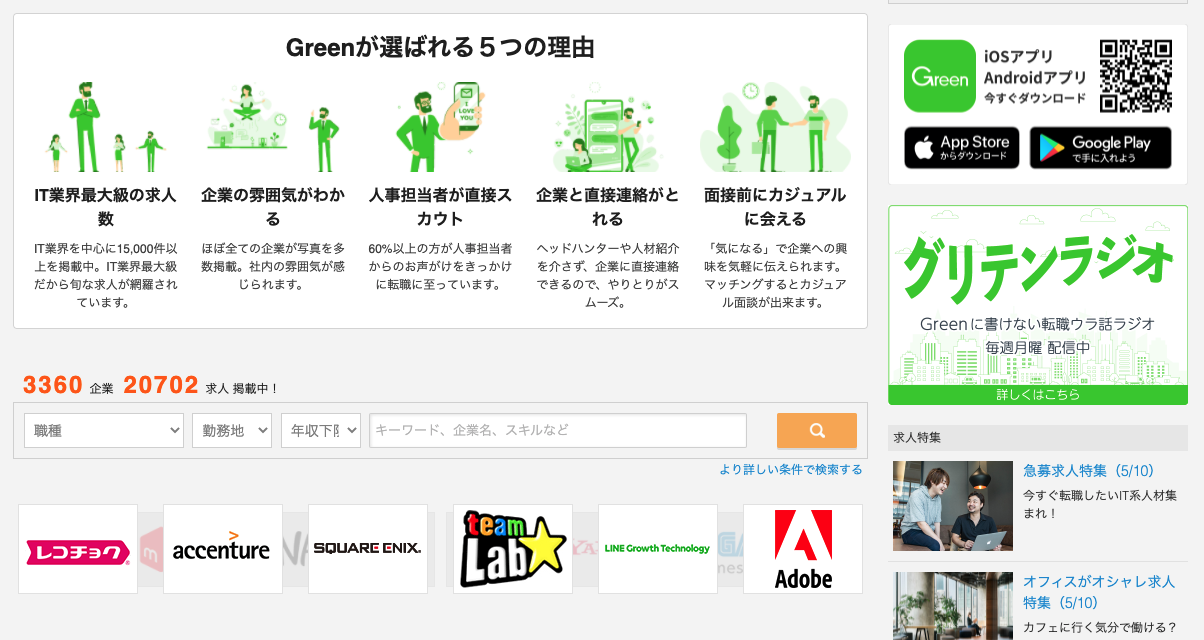Click the QR code image
The image size is (1204, 640).
(x=1136, y=76)
